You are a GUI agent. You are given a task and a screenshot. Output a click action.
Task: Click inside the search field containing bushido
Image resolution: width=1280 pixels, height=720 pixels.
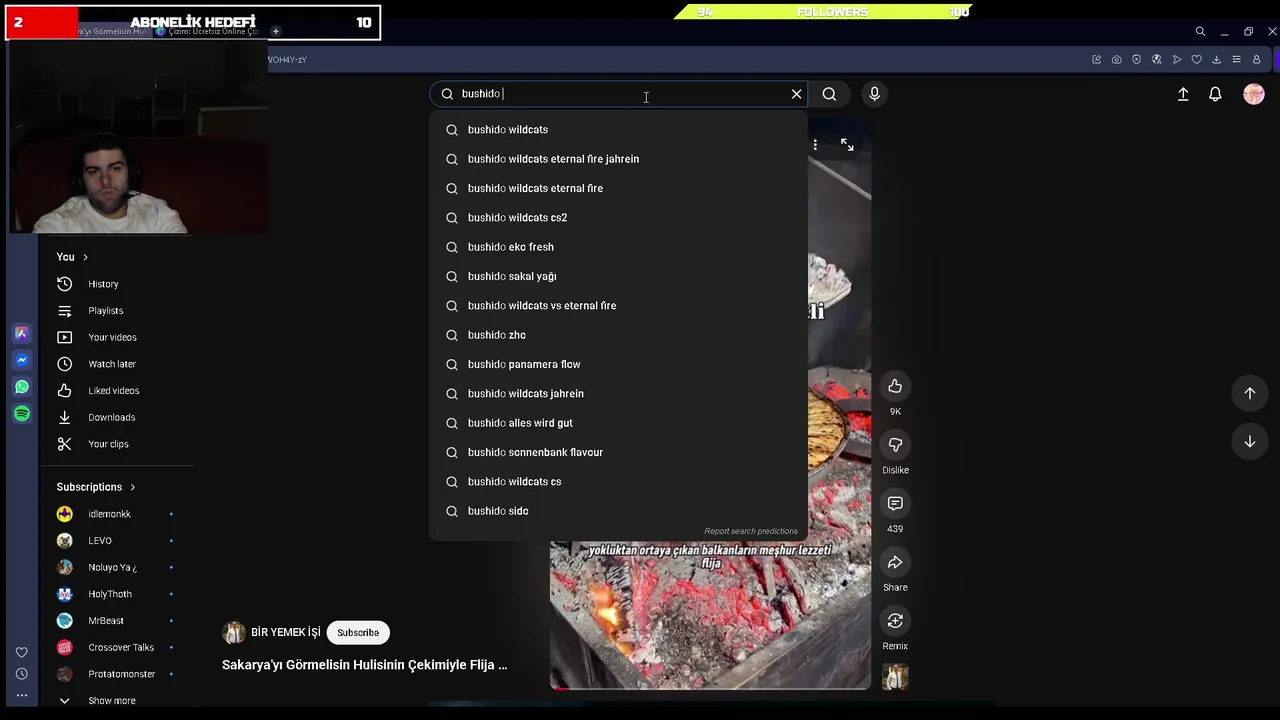[x=620, y=94]
